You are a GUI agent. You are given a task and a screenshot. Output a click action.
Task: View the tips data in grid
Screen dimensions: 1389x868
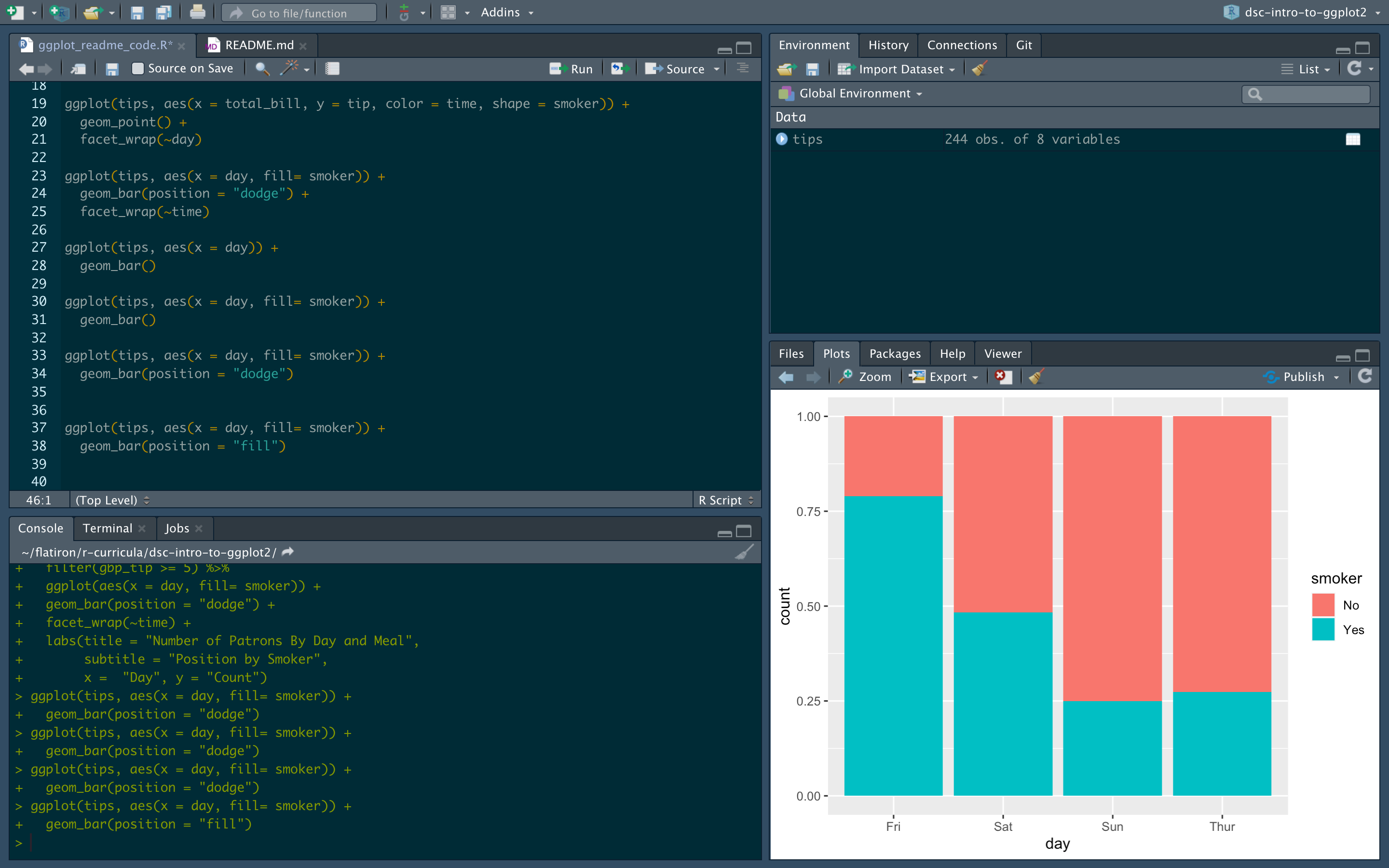[1352, 139]
